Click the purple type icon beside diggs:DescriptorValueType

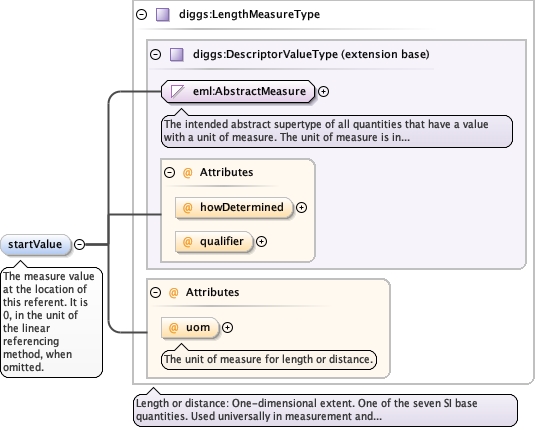pyautogui.click(x=177, y=54)
